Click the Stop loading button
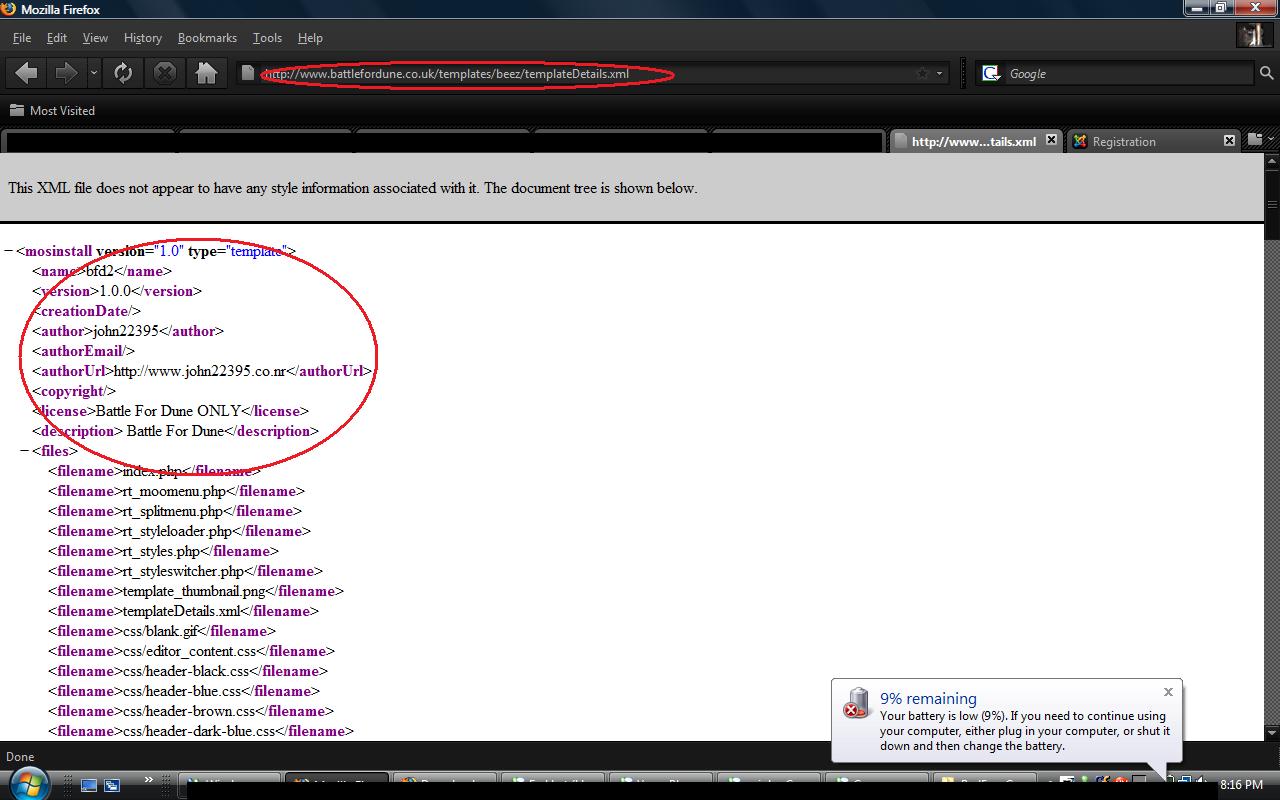Image resolution: width=1280 pixels, height=800 pixels. 165,73
